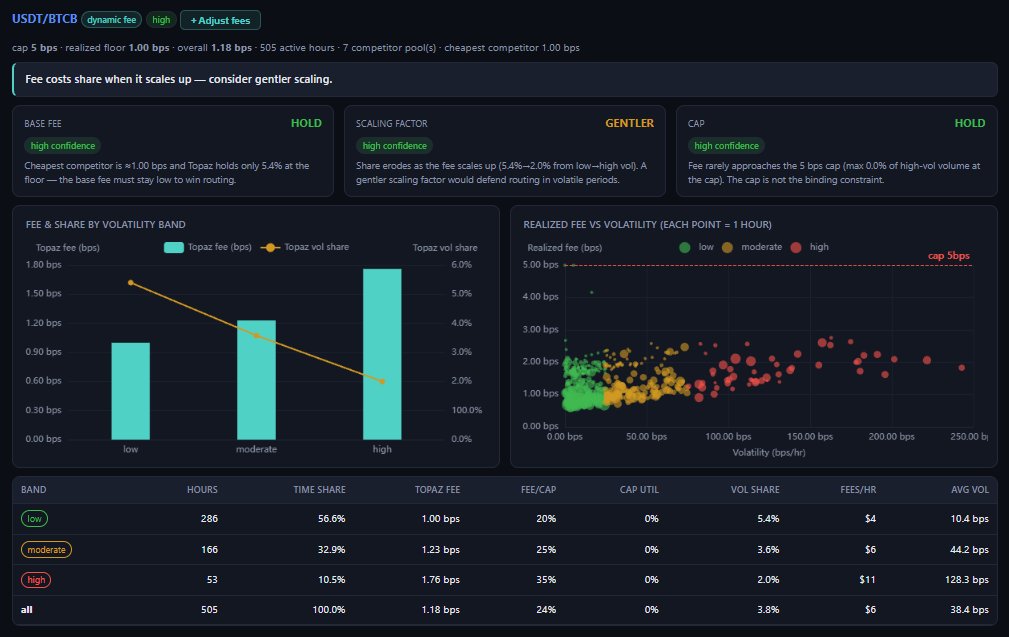Click the CAP card title

tap(696, 124)
